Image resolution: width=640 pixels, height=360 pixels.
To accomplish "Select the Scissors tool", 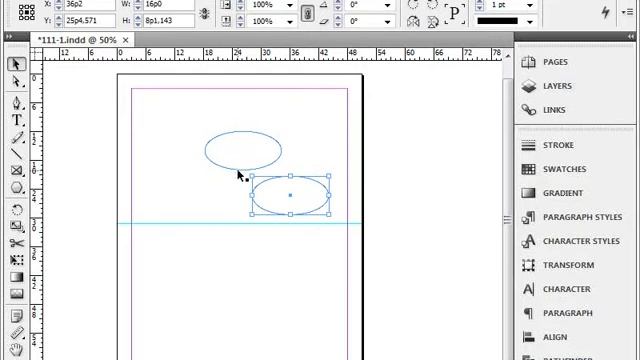I will [16, 243].
